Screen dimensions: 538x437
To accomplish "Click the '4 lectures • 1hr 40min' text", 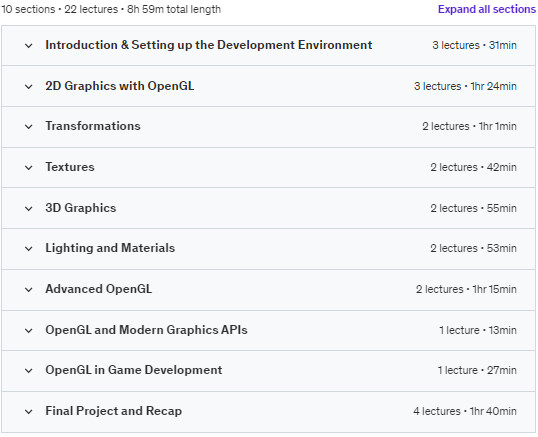I will (x=465, y=411).
